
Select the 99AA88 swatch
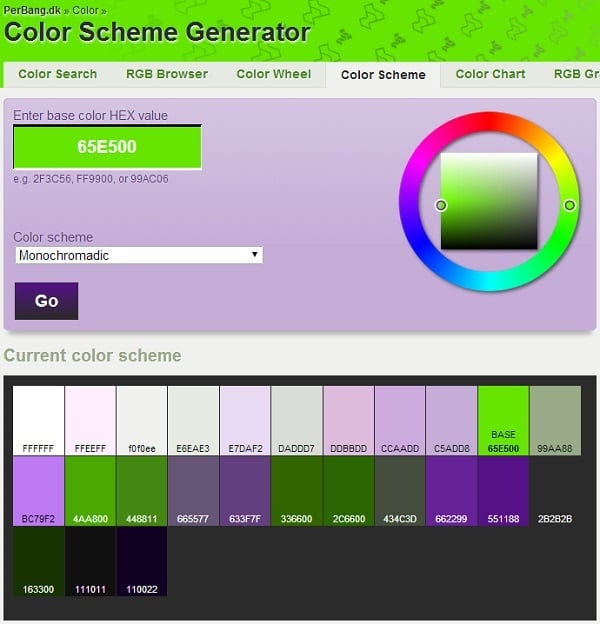pyautogui.click(x=555, y=420)
